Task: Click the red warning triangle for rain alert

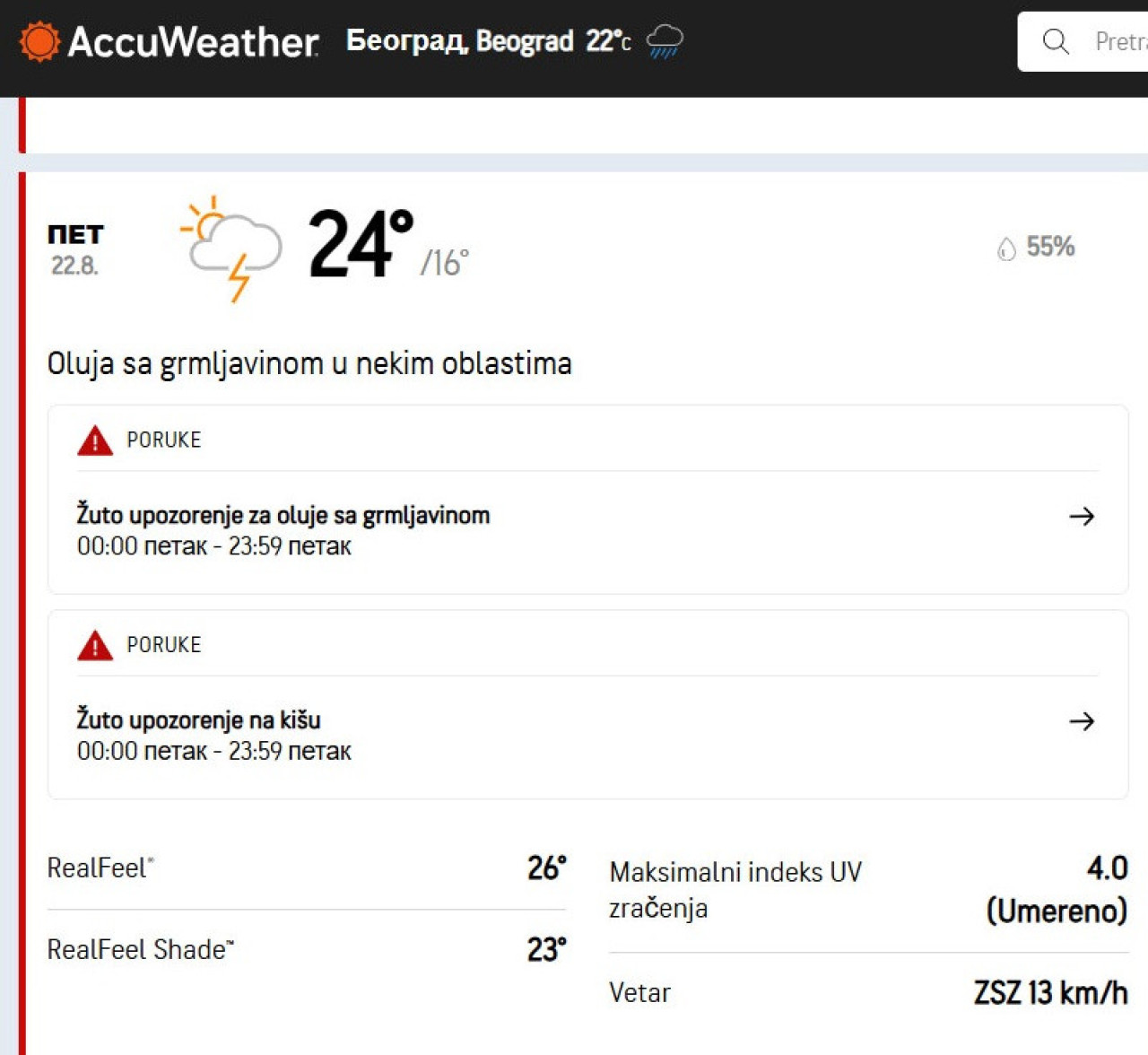Action: coord(95,645)
